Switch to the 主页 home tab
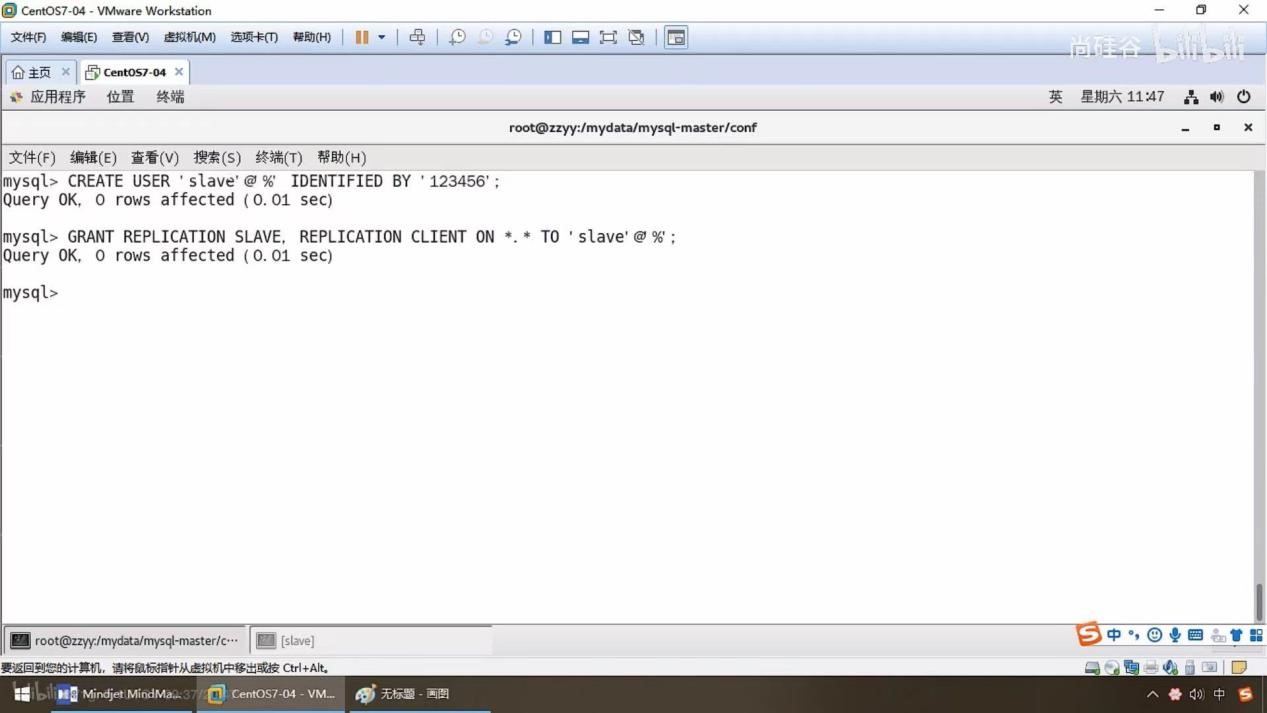This screenshot has width=1267, height=713. point(31,72)
